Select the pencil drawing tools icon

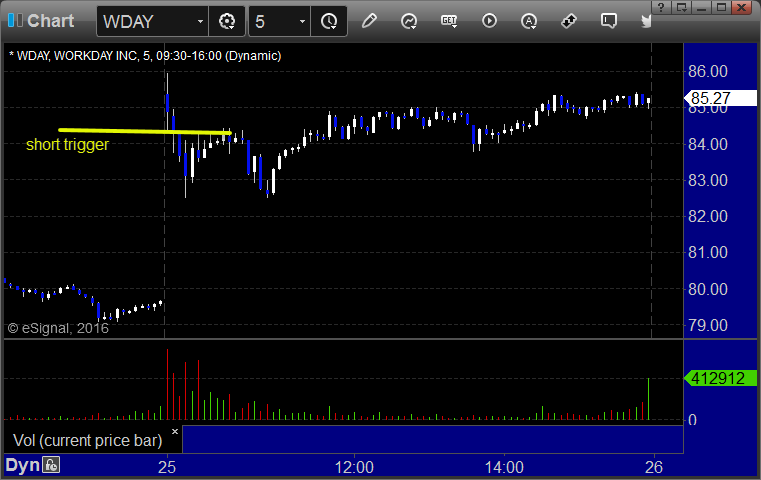[369, 21]
